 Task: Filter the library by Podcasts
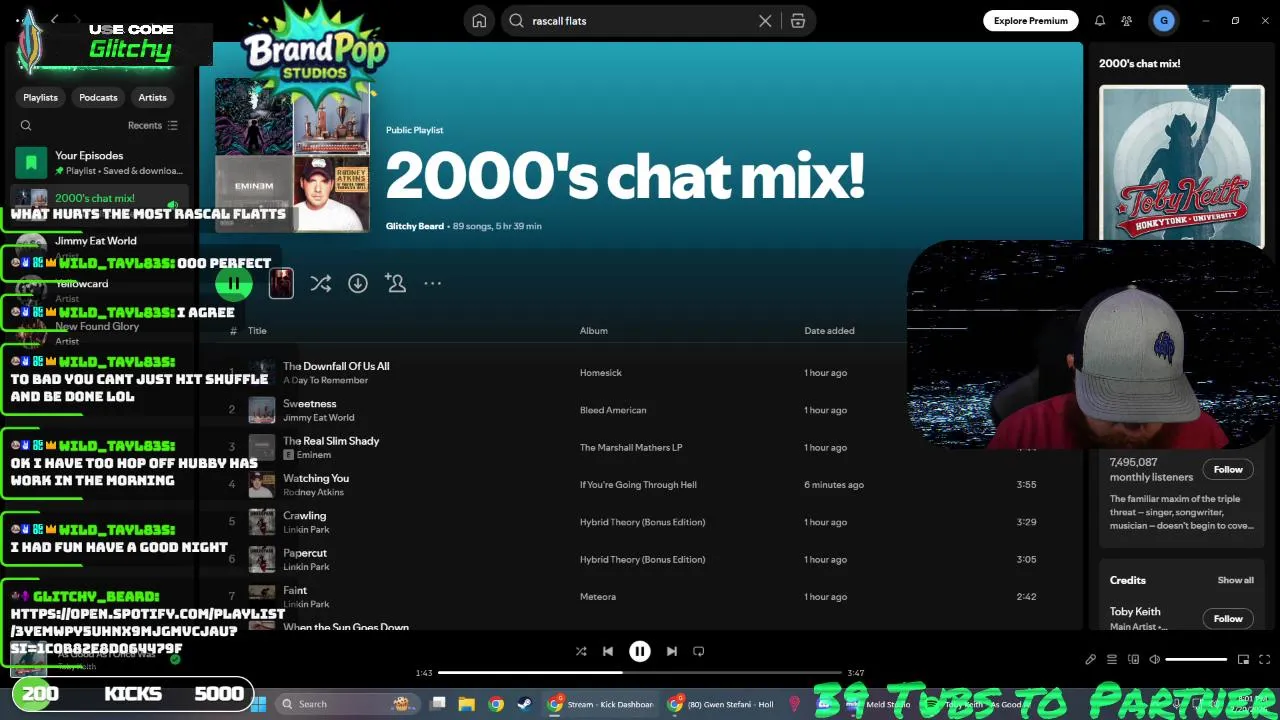click(98, 98)
